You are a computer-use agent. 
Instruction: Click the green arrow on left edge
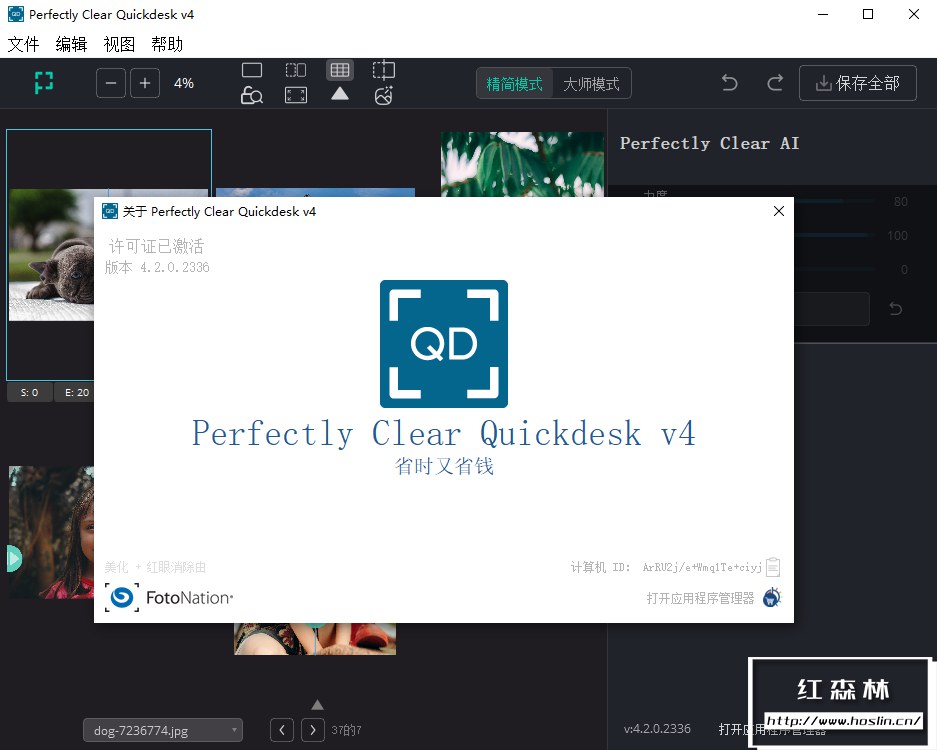click(x=14, y=559)
